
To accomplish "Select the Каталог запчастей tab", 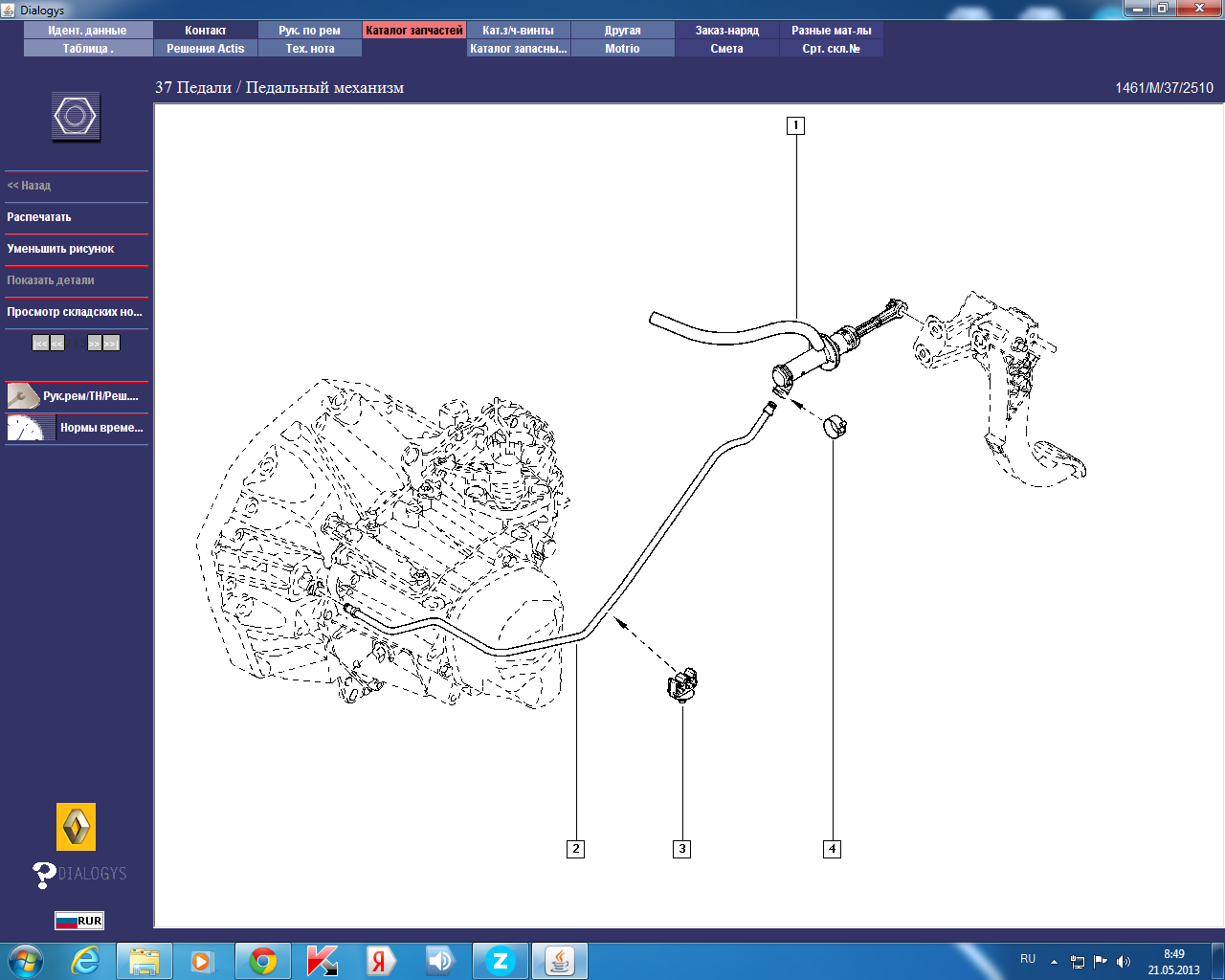I will point(414,31).
